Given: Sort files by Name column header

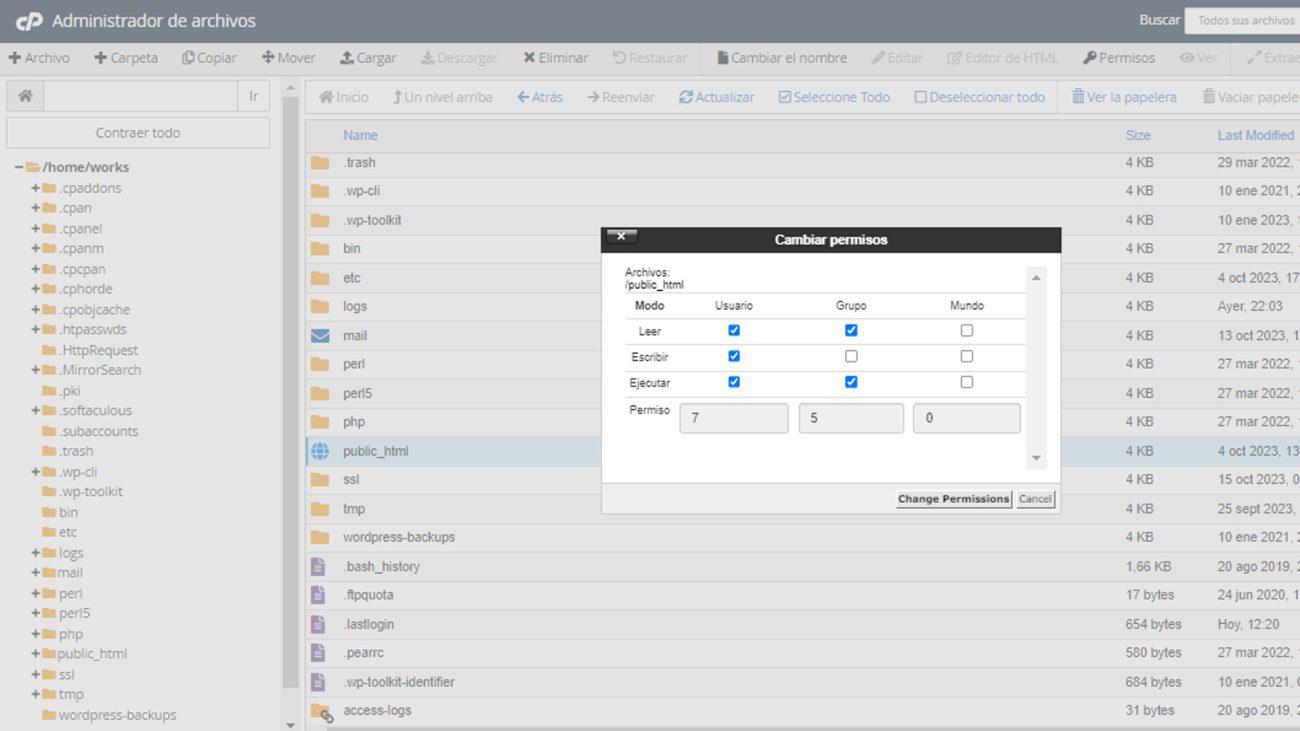Looking at the screenshot, I should coord(360,135).
